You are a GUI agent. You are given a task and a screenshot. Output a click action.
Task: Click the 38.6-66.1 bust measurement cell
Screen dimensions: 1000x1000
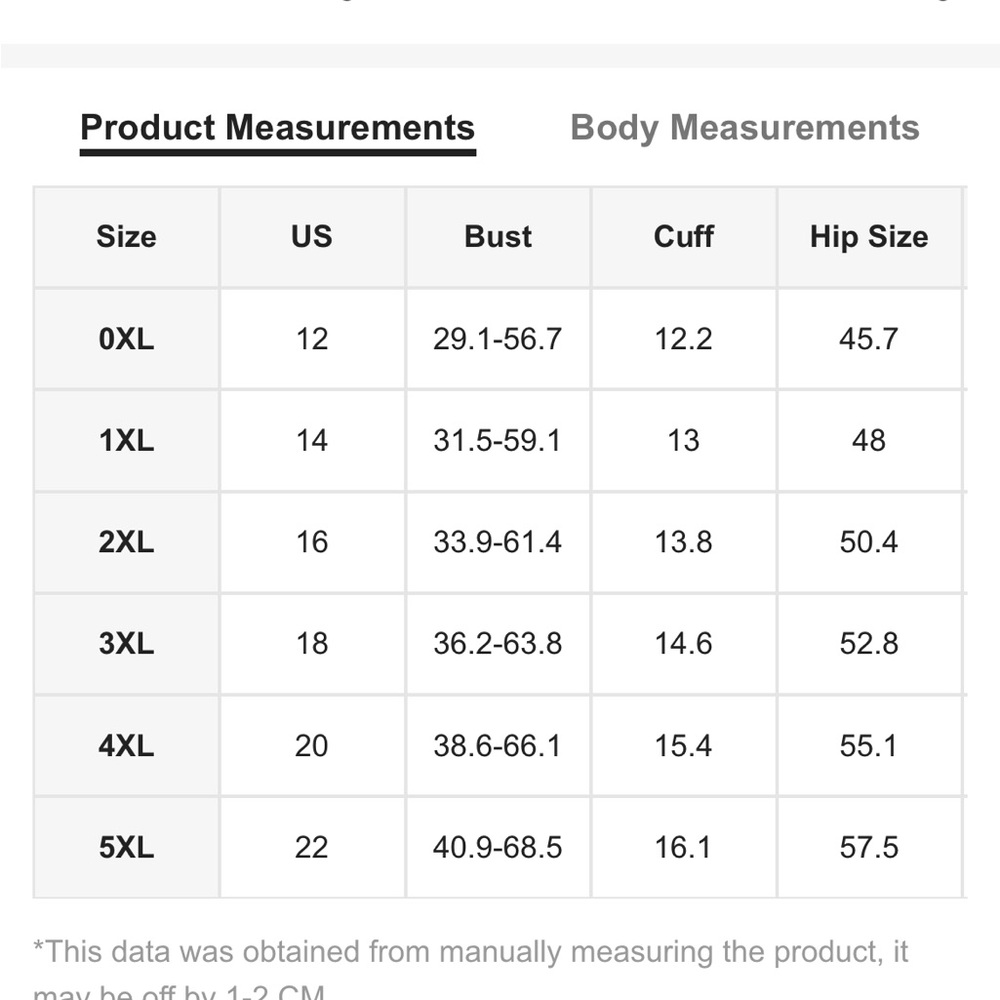point(497,746)
